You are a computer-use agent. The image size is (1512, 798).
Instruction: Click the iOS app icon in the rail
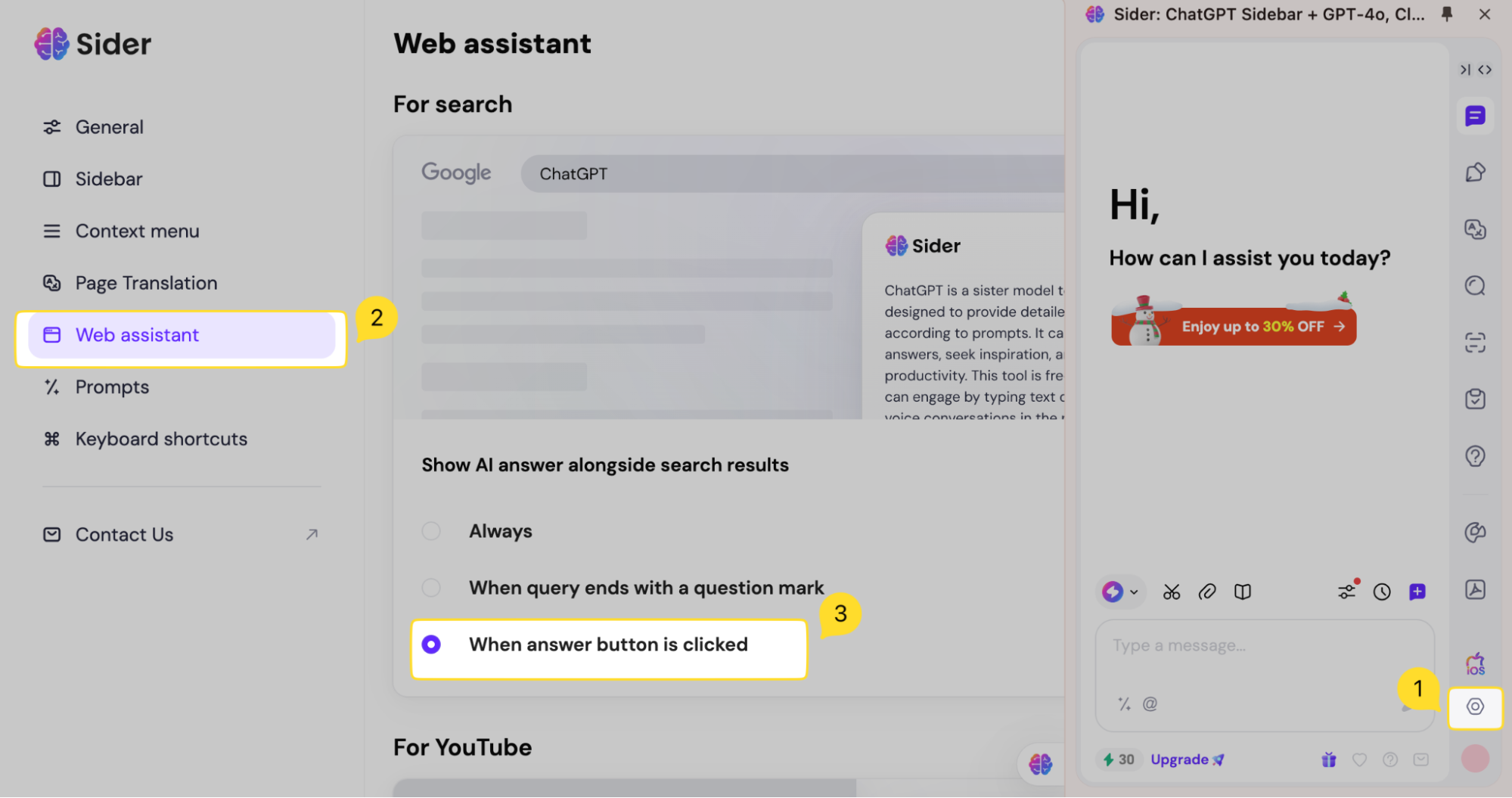click(1475, 665)
